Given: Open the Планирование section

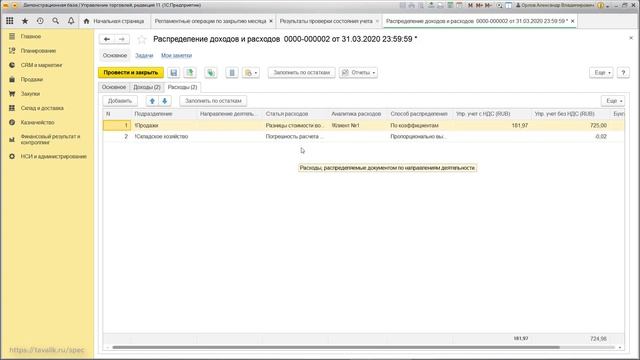Looking at the screenshot, I should tap(38, 51).
